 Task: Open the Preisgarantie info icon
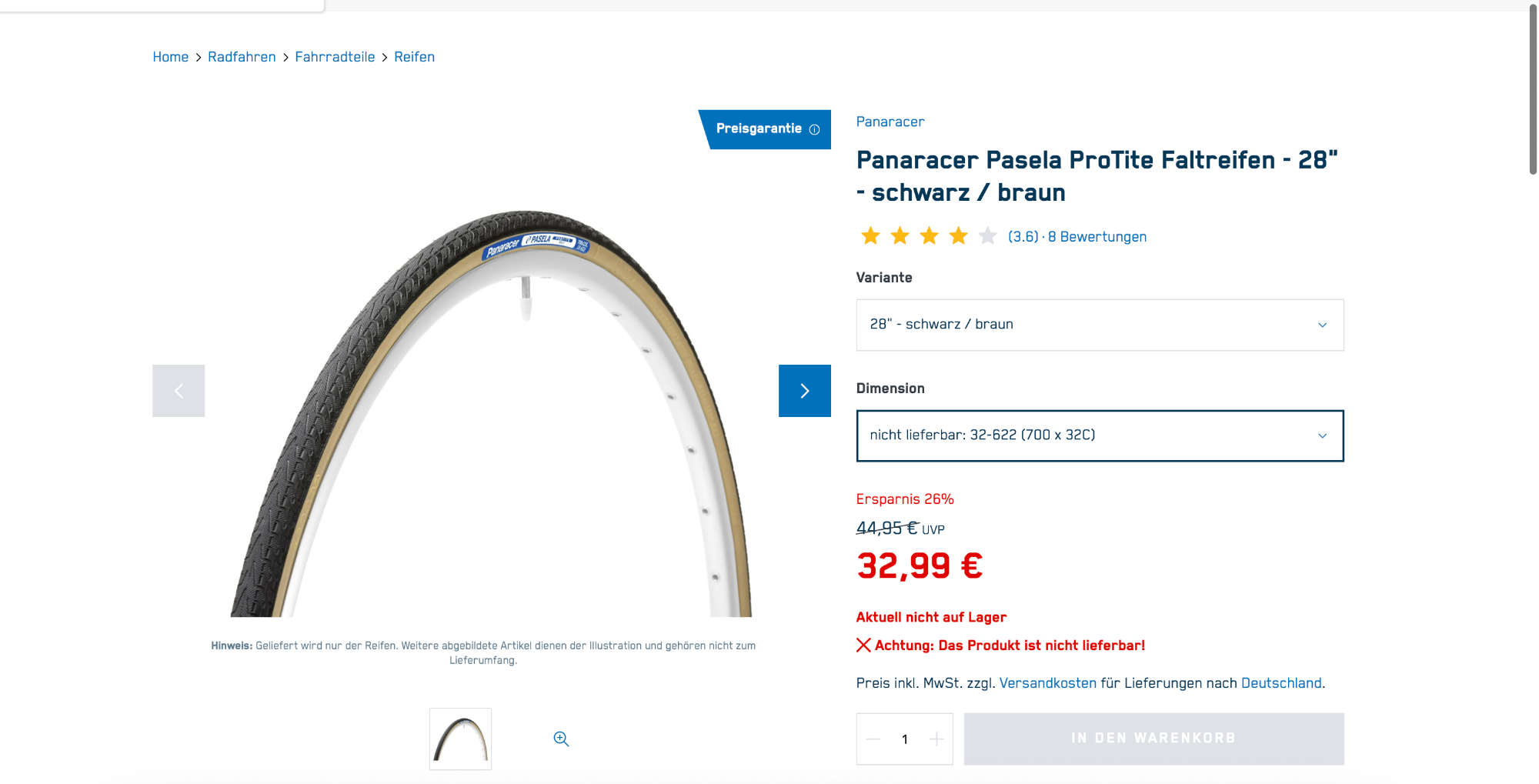(x=814, y=129)
